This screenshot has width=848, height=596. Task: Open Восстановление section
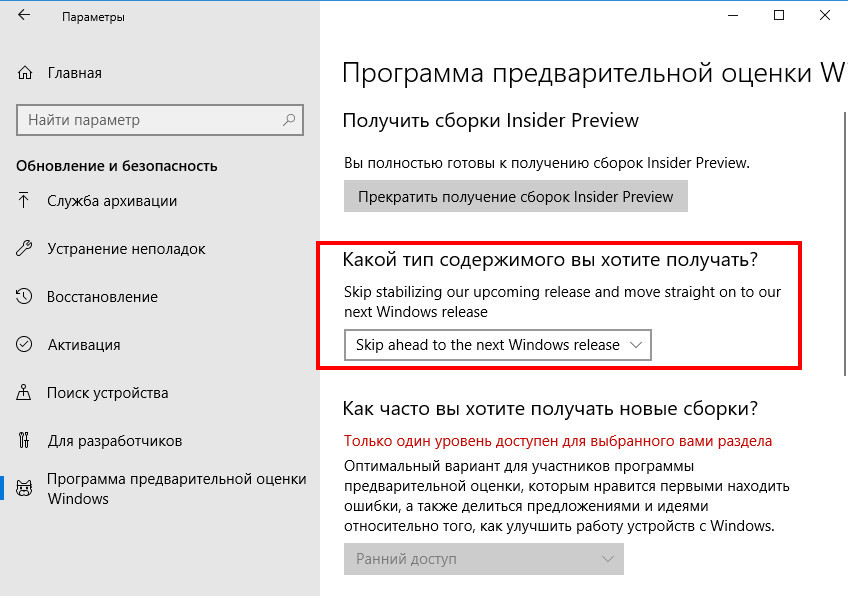coord(102,297)
